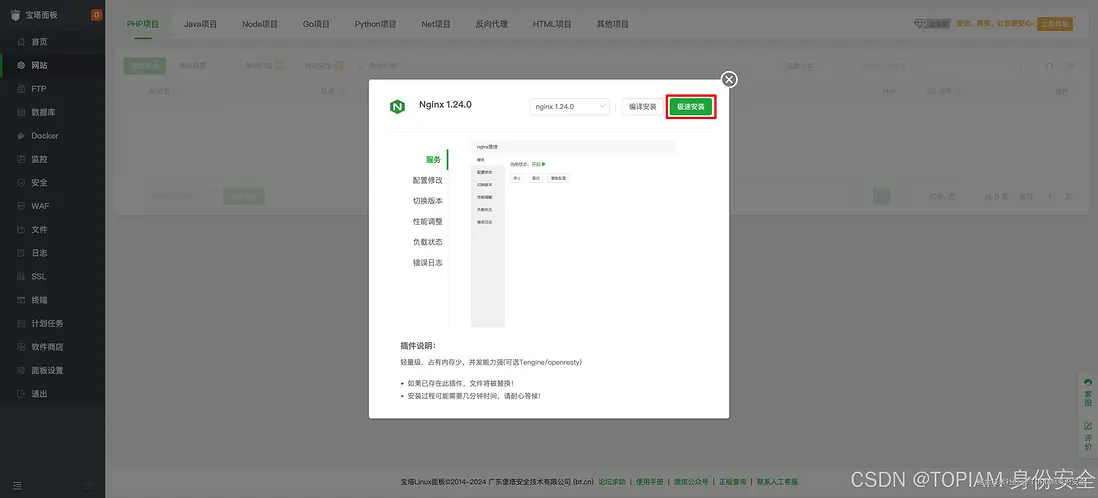The height and width of the screenshot is (498, 1098).
Task: Switch to the Python项目 tab
Action: coord(375,24)
